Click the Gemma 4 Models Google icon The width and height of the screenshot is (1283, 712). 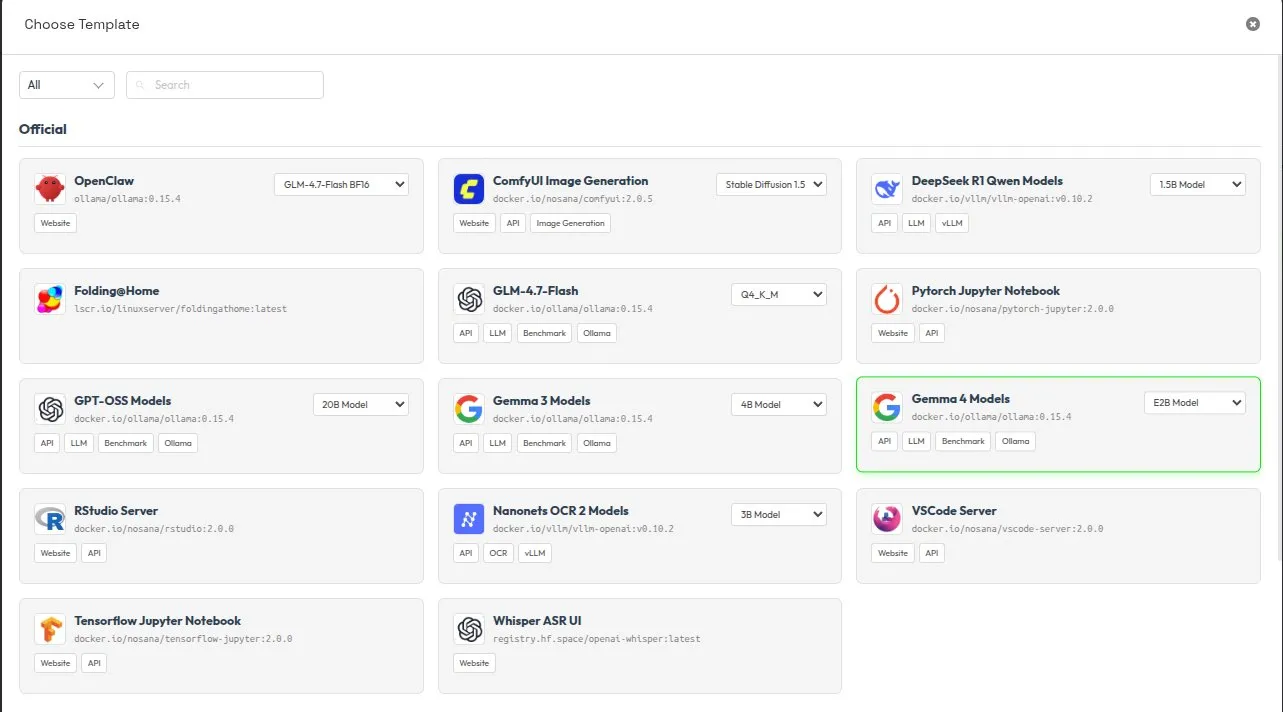pyautogui.click(x=887, y=407)
